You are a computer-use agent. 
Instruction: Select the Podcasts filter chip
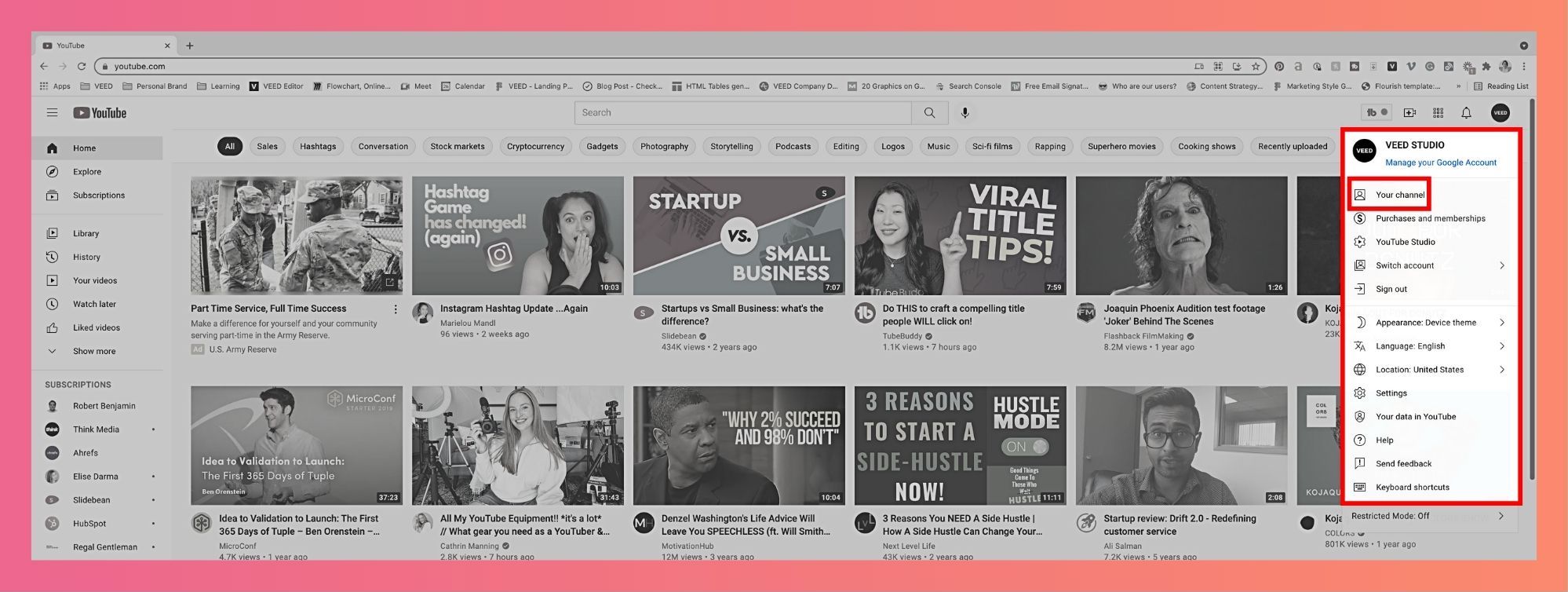pos(793,146)
